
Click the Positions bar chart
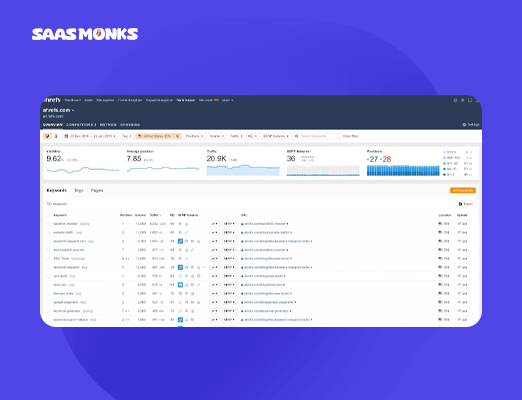tap(403, 170)
